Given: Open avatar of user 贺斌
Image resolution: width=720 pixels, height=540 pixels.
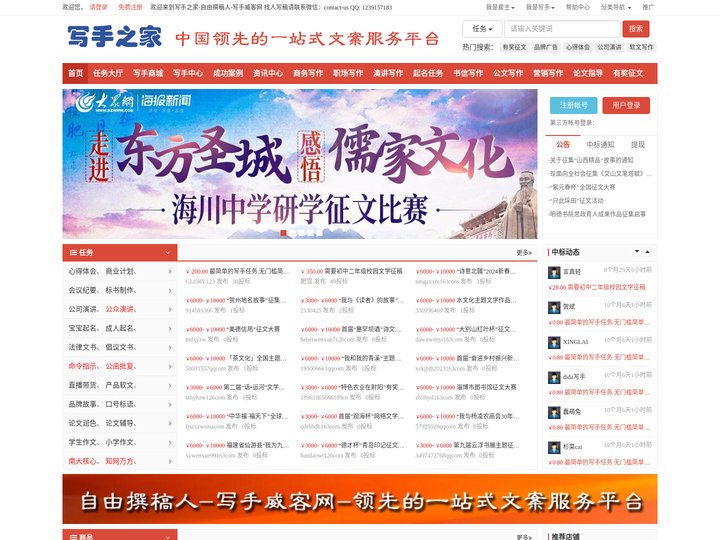Looking at the screenshot, I should coord(554,308).
